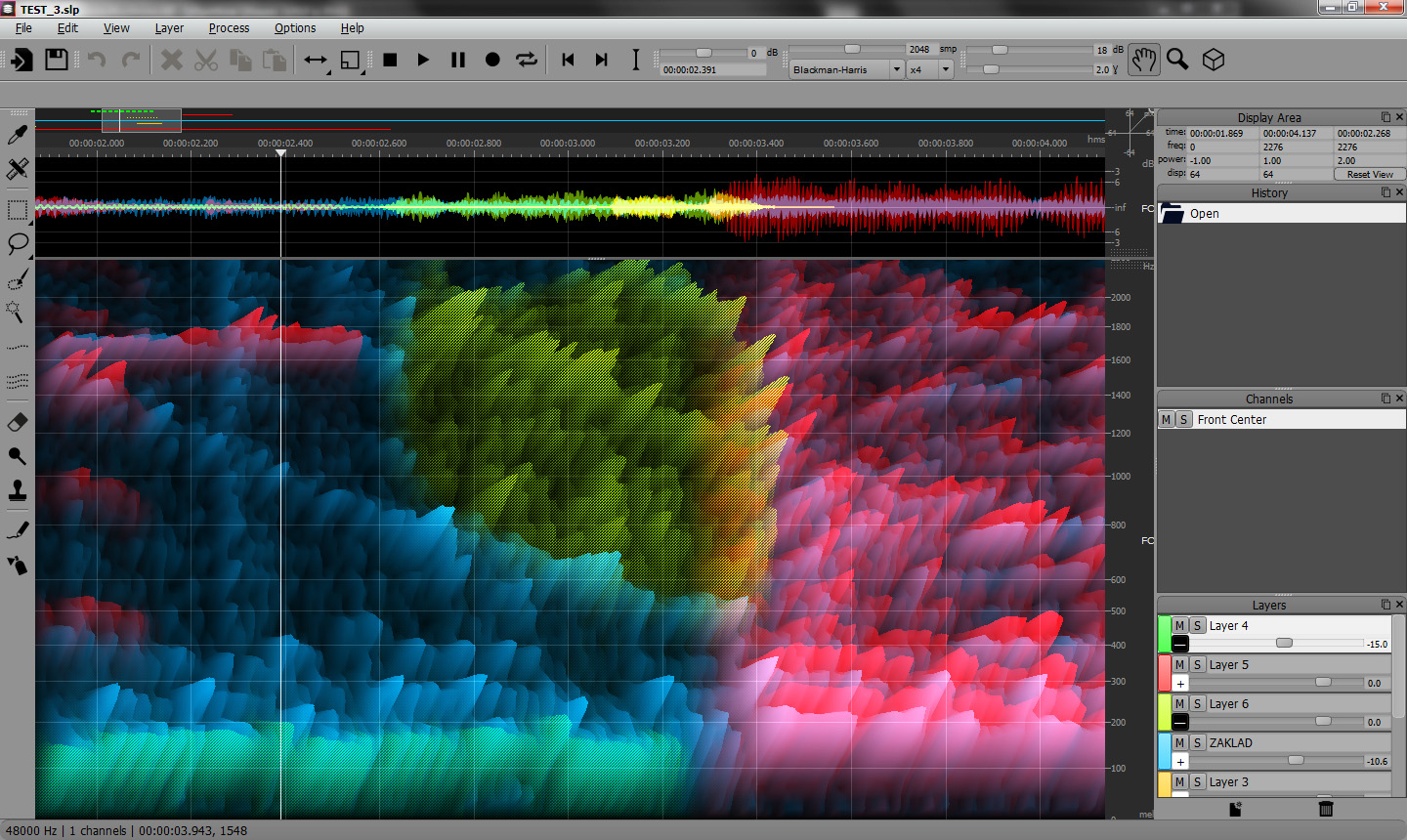This screenshot has width=1407, height=840.
Task: Undock the History panel
Action: [x=1386, y=192]
